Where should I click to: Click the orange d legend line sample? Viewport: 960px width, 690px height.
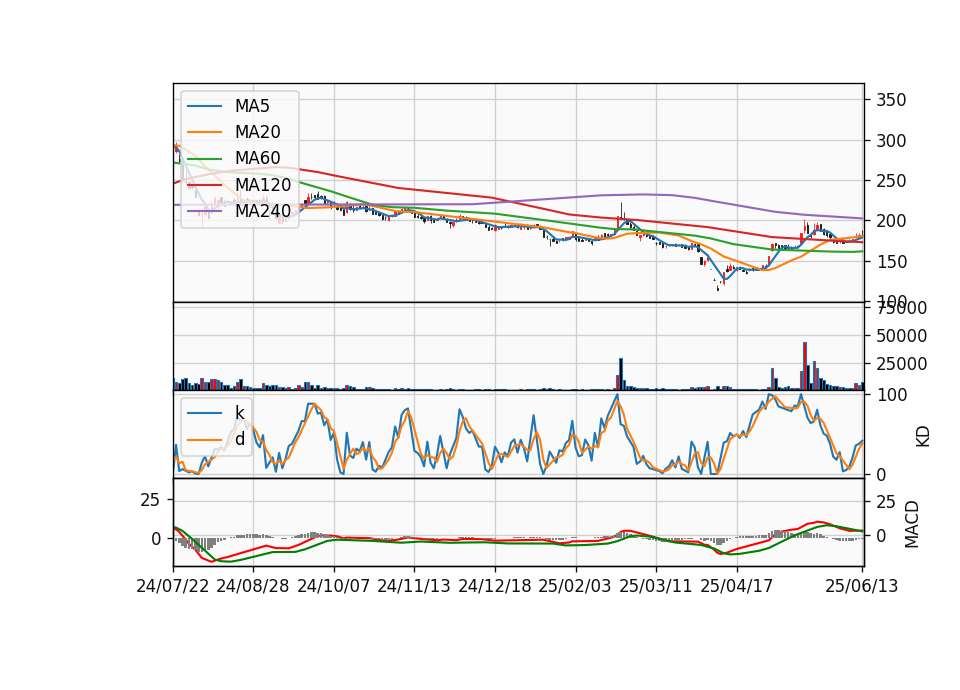click(204, 439)
